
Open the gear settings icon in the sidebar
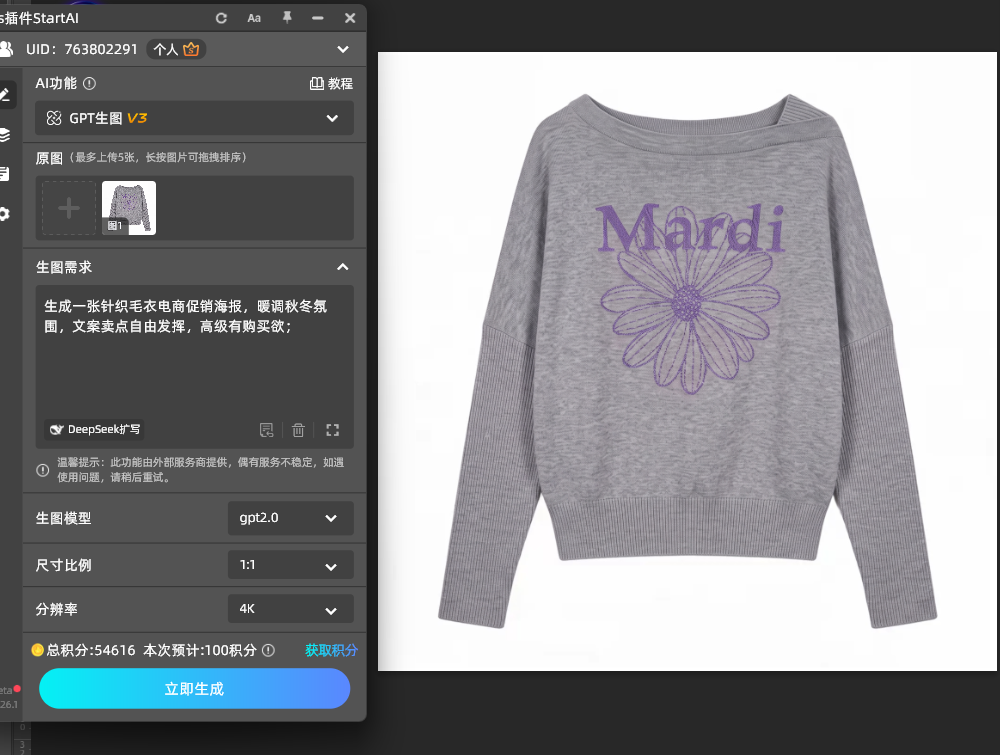tap(5, 214)
